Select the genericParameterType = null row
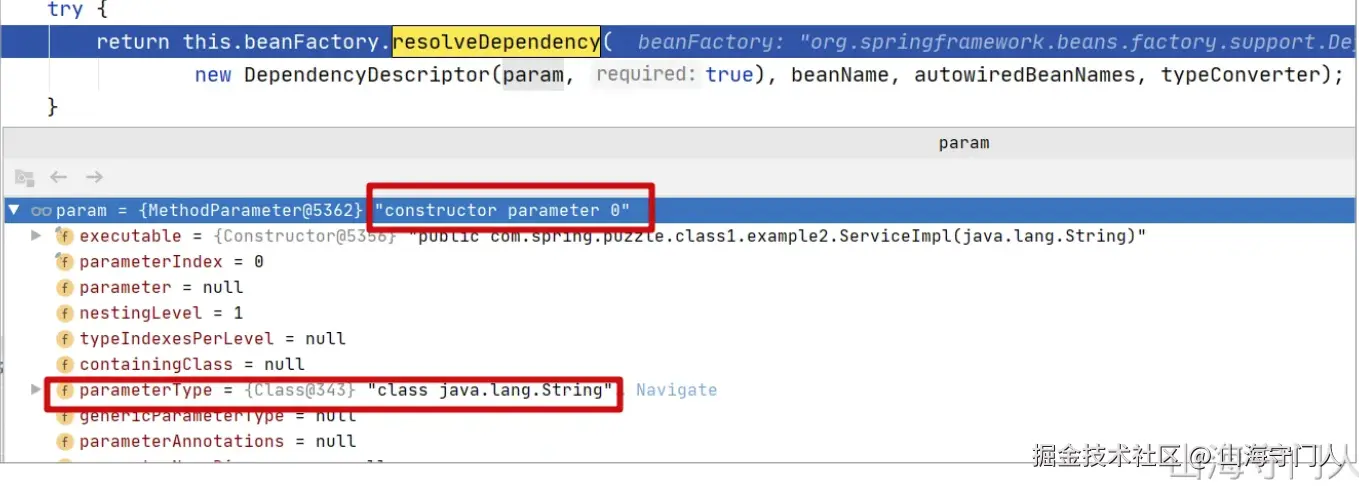 (679, 415)
